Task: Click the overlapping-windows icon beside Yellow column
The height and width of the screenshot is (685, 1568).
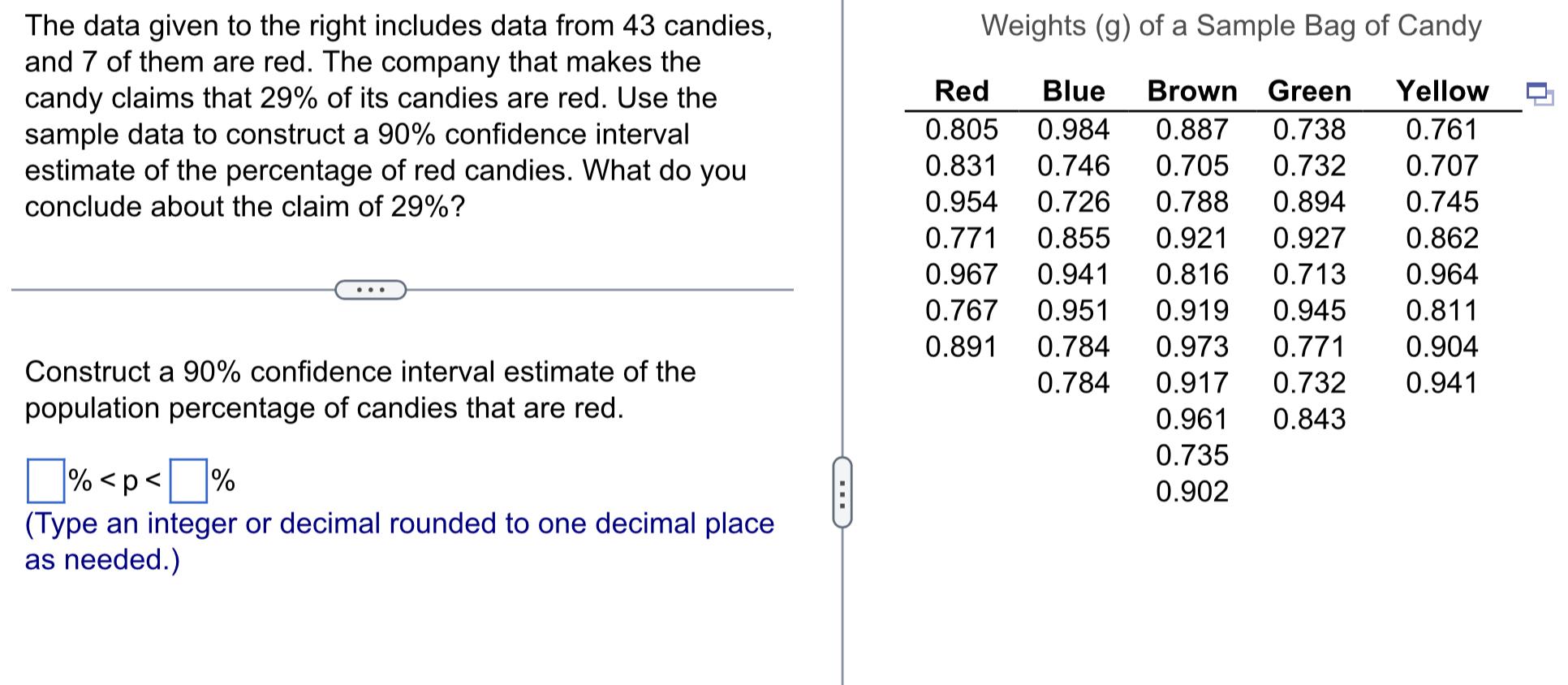Action: coord(1539,96)
